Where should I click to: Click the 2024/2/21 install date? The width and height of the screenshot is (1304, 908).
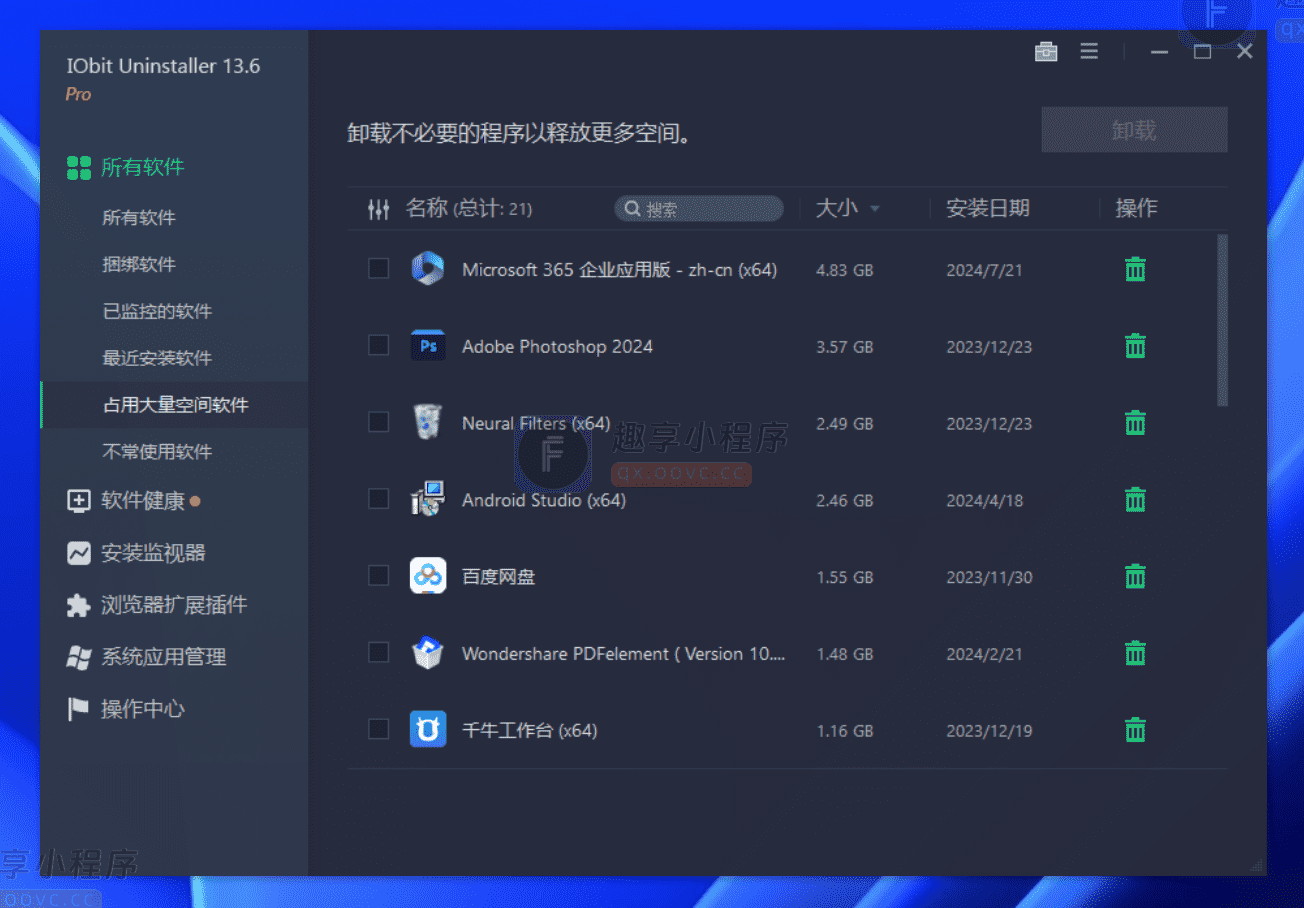pos(985,654)
